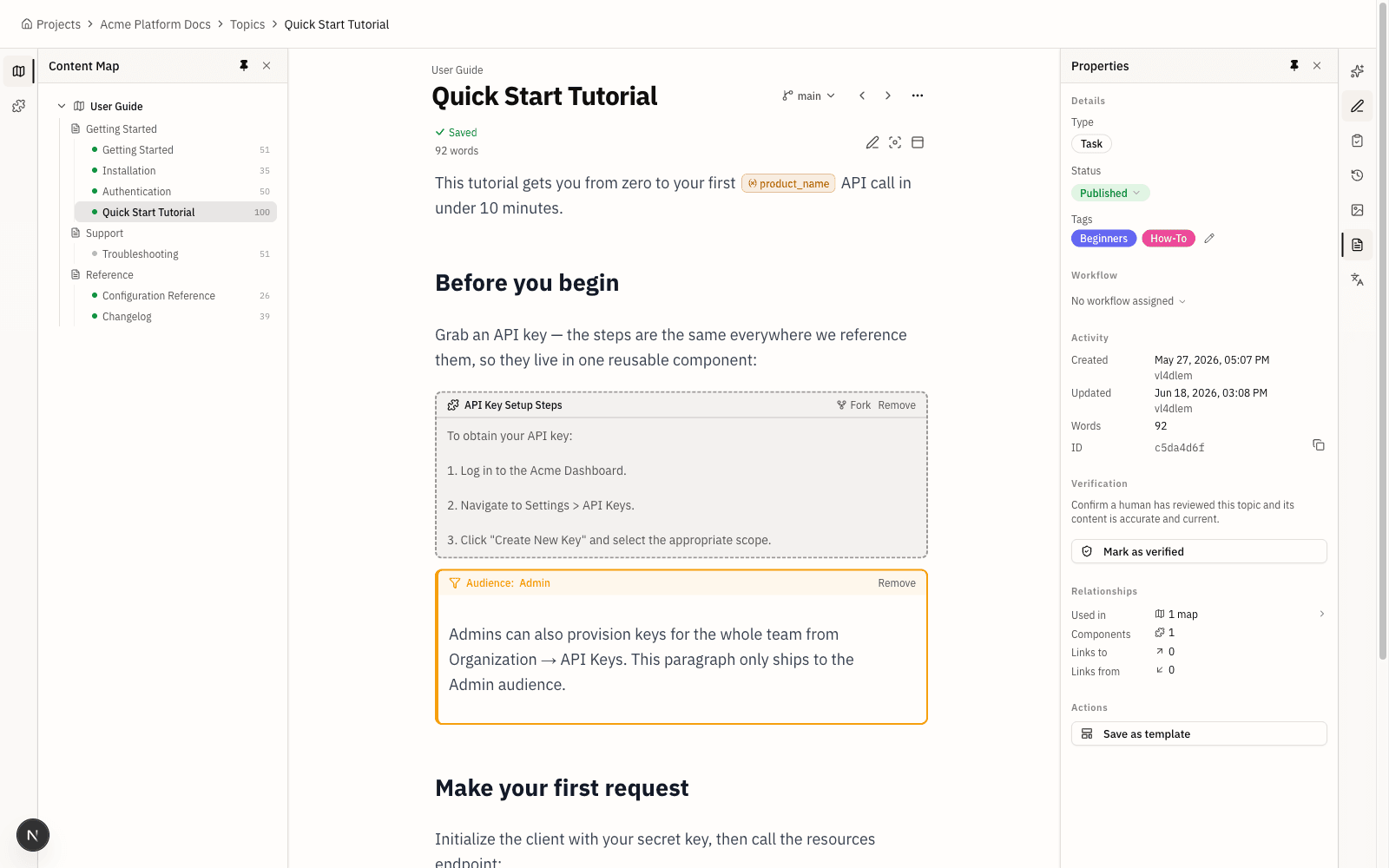Edit tags with the pencil icon
The height and width of the screenshot is (868, 1389).
coord(1209,239)
